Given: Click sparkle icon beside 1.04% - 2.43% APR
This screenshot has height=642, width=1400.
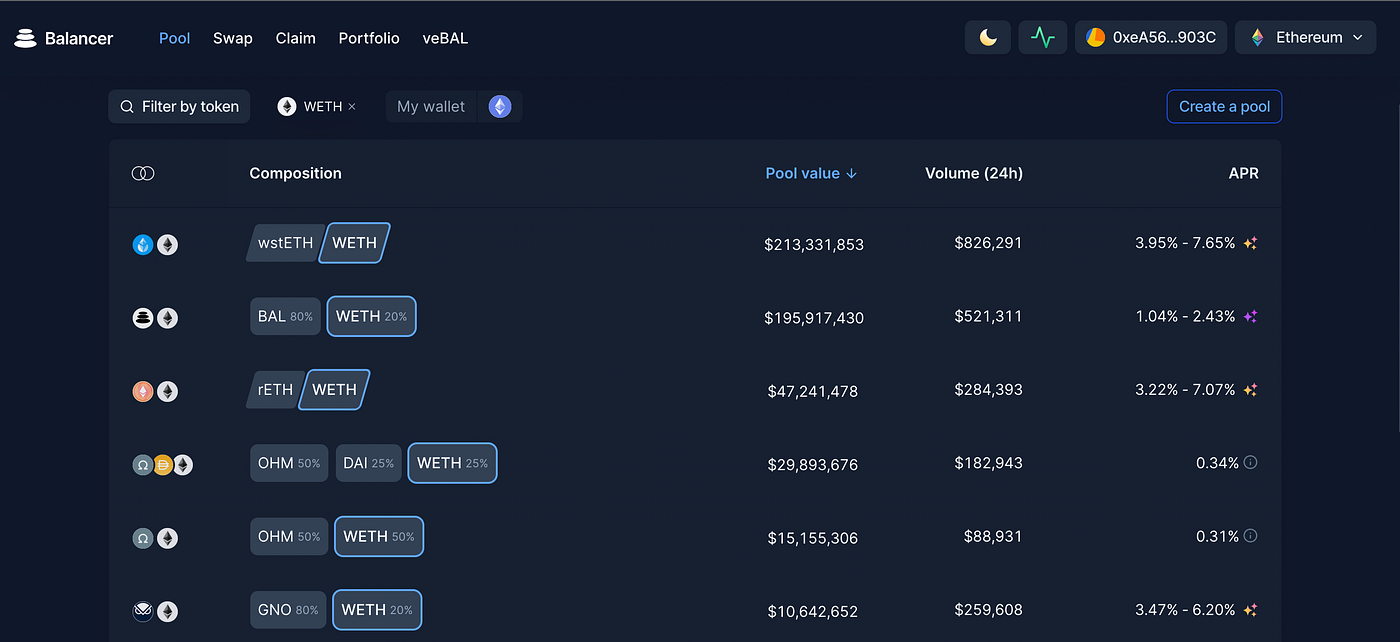Looking at the screenshot, I should [1250, 316].
